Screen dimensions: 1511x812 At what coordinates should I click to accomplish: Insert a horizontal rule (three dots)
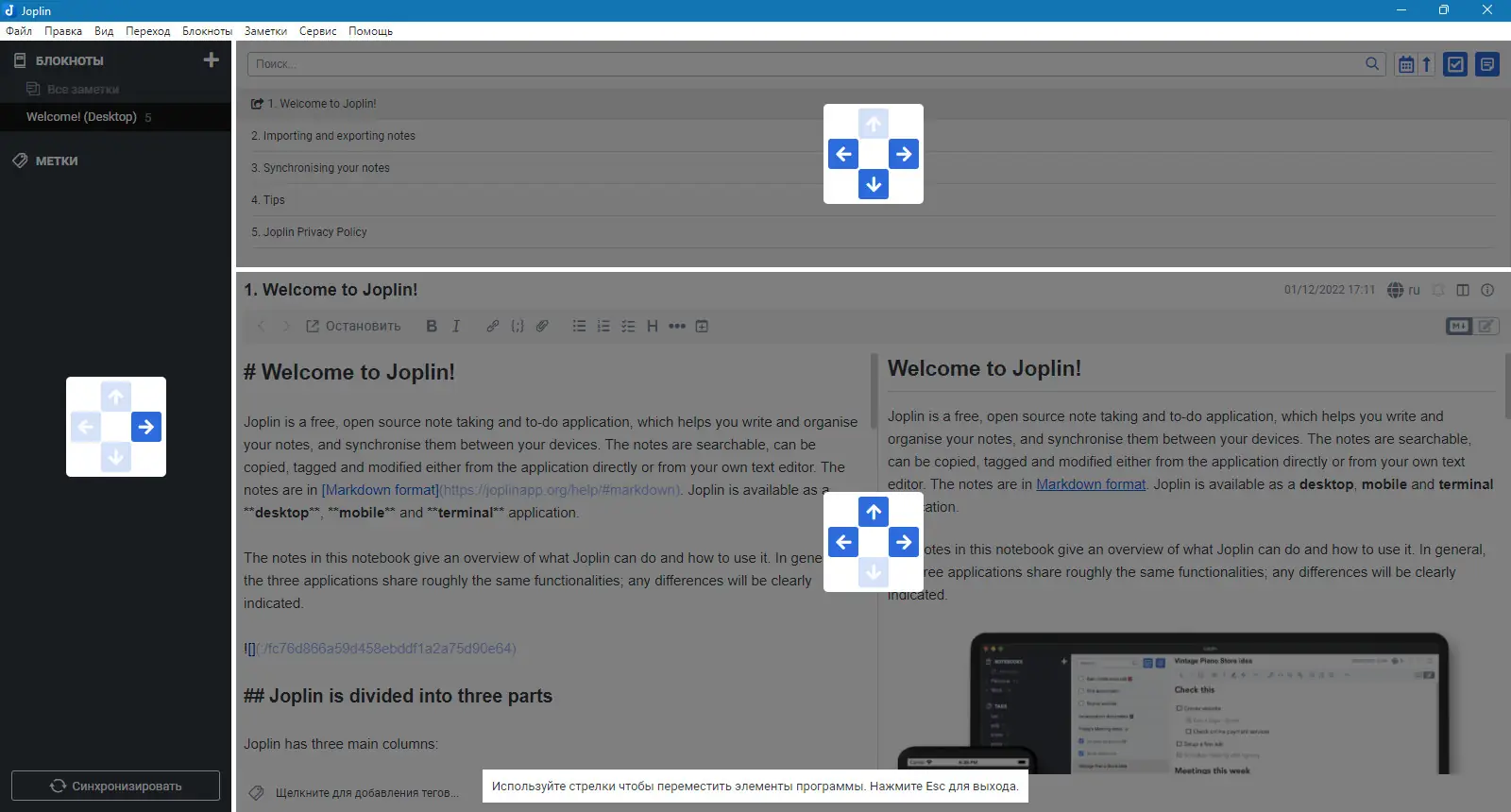pos(677,326)
